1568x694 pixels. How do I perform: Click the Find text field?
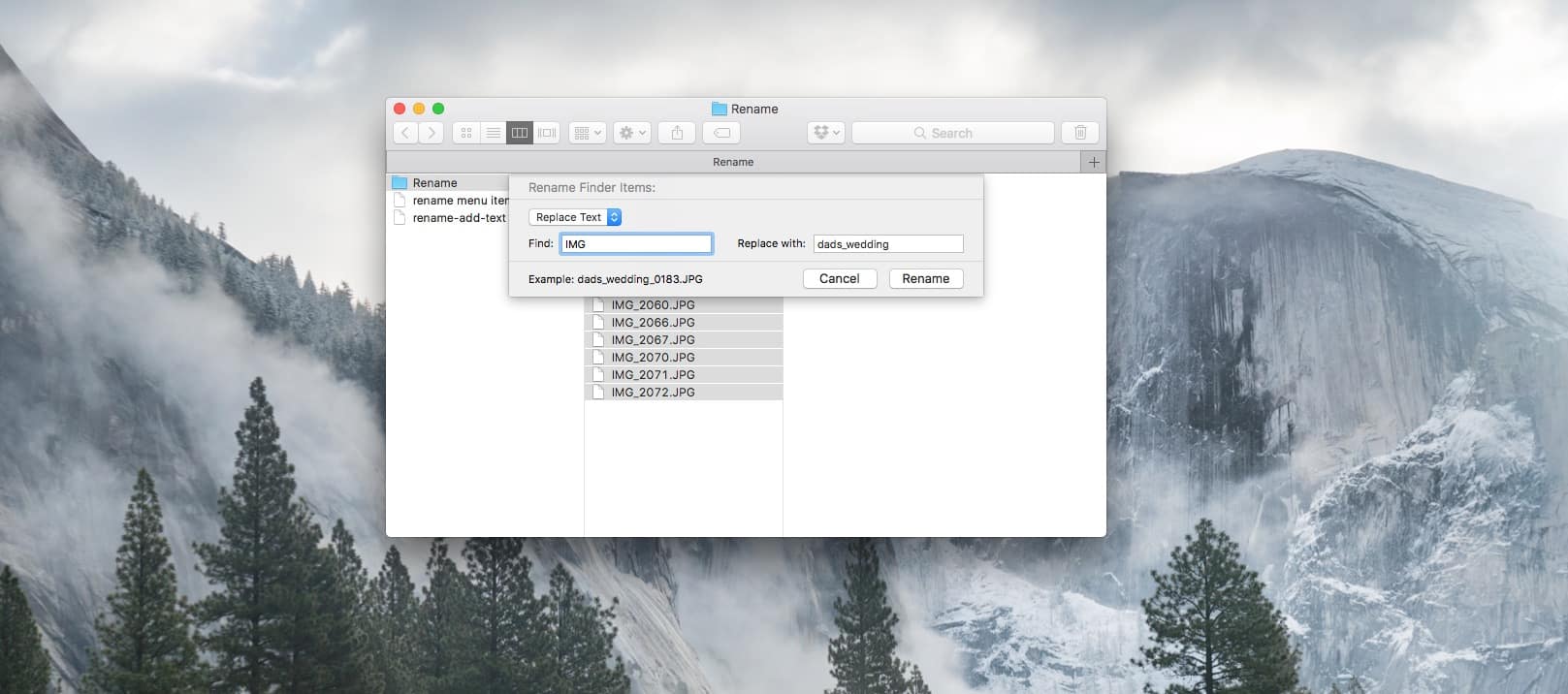coord(636,244)
